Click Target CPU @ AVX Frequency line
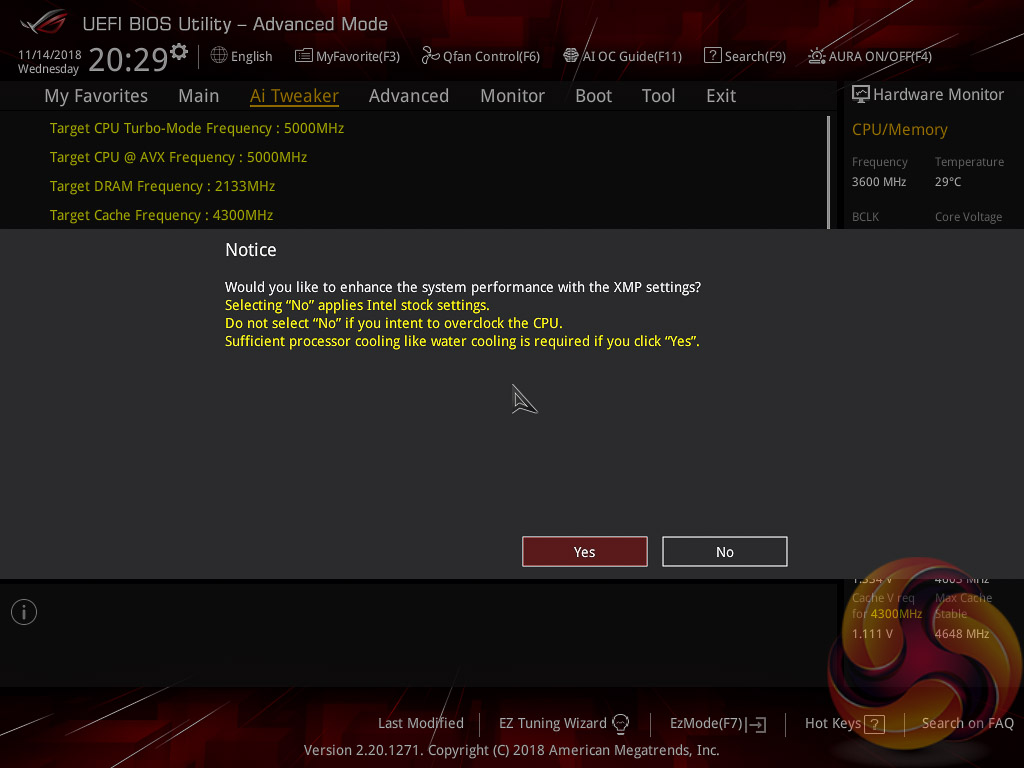The image size is (1024, 768). tap(178, 157)
